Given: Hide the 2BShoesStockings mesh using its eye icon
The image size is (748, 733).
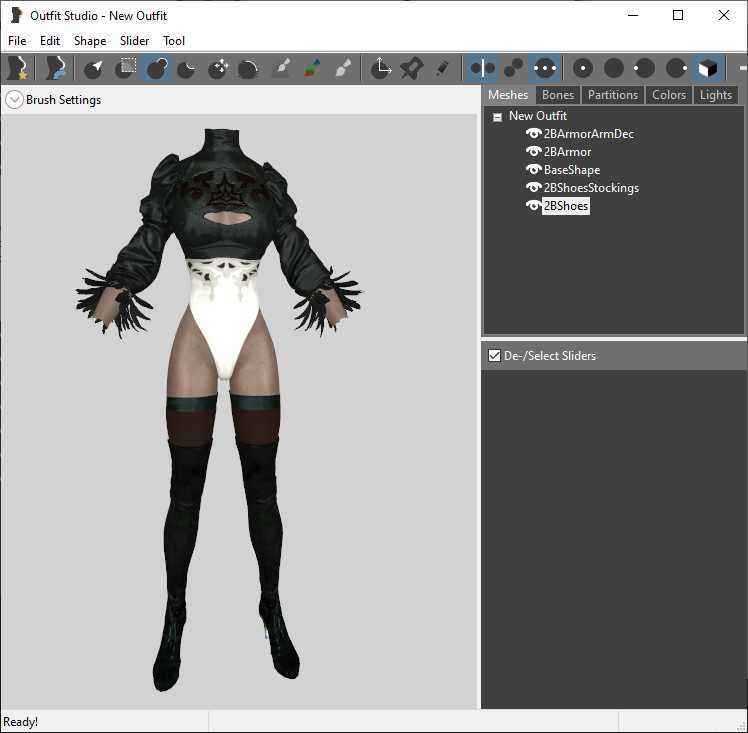Looking at the screenshot, I should click(x=533, y=188).
